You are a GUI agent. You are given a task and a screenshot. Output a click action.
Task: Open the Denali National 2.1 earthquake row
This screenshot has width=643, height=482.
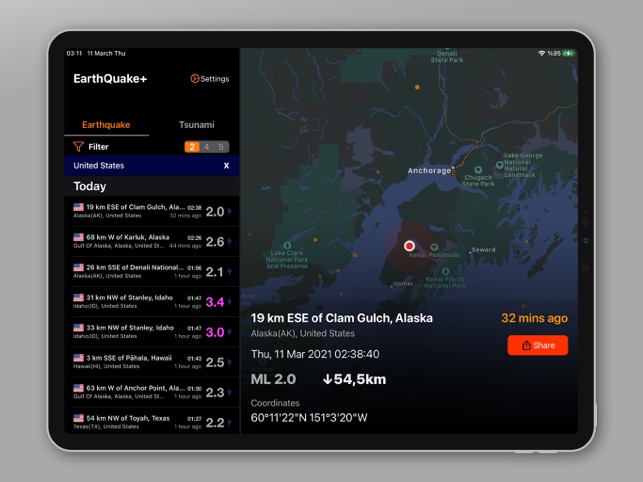tap(152, 272)
